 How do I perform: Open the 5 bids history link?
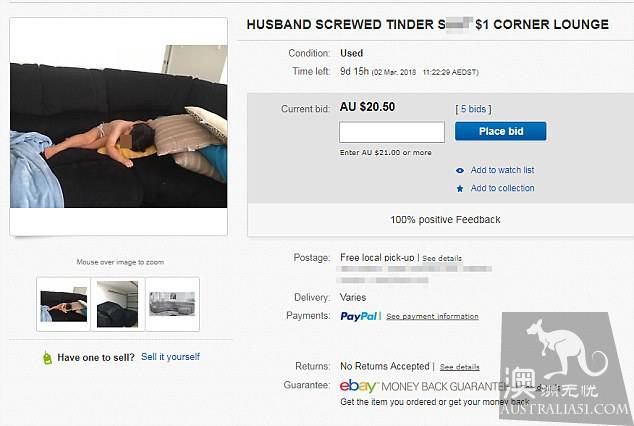click(x=473, y=109)
